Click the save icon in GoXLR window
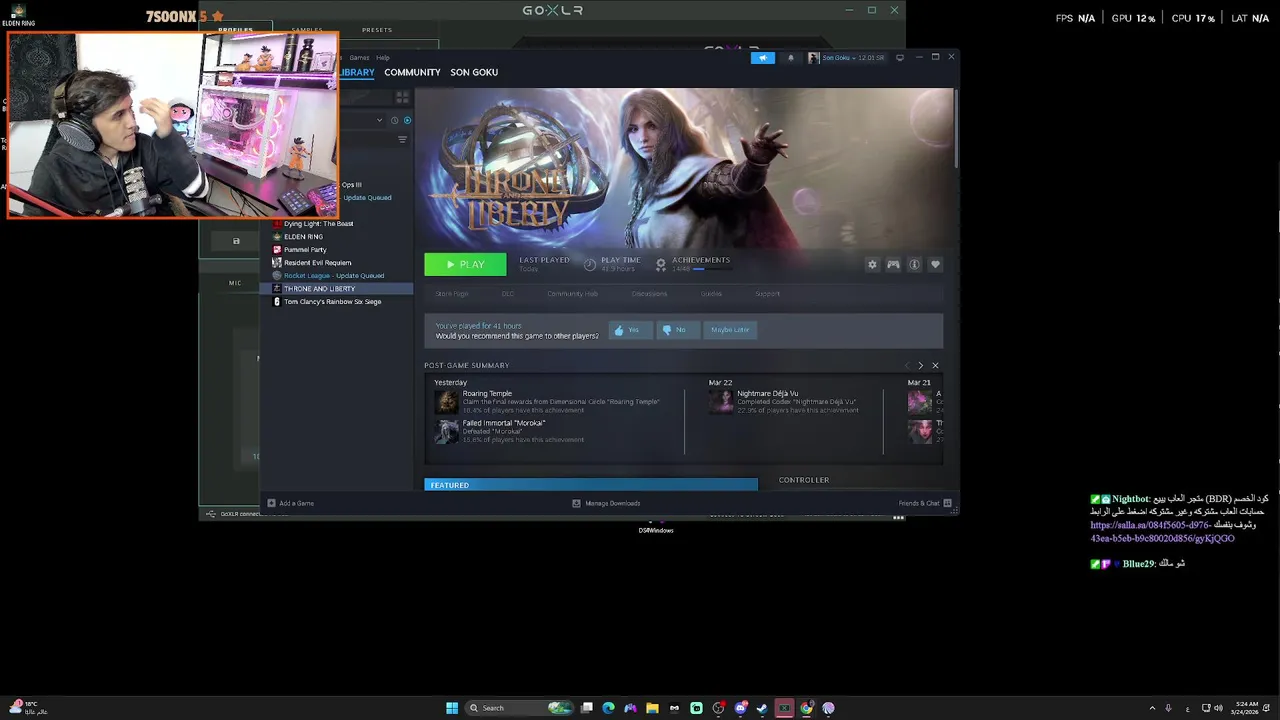The height and width of the screenshot is (720, 1280). click(236, 241)
